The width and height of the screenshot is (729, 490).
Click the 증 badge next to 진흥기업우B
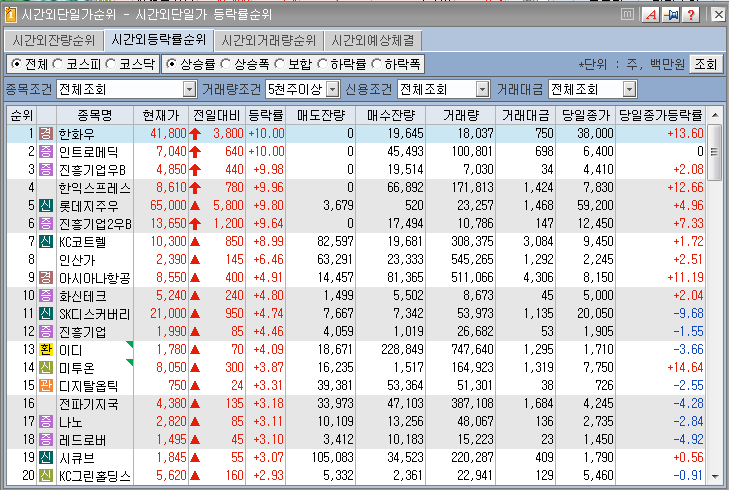coord(46,170)
